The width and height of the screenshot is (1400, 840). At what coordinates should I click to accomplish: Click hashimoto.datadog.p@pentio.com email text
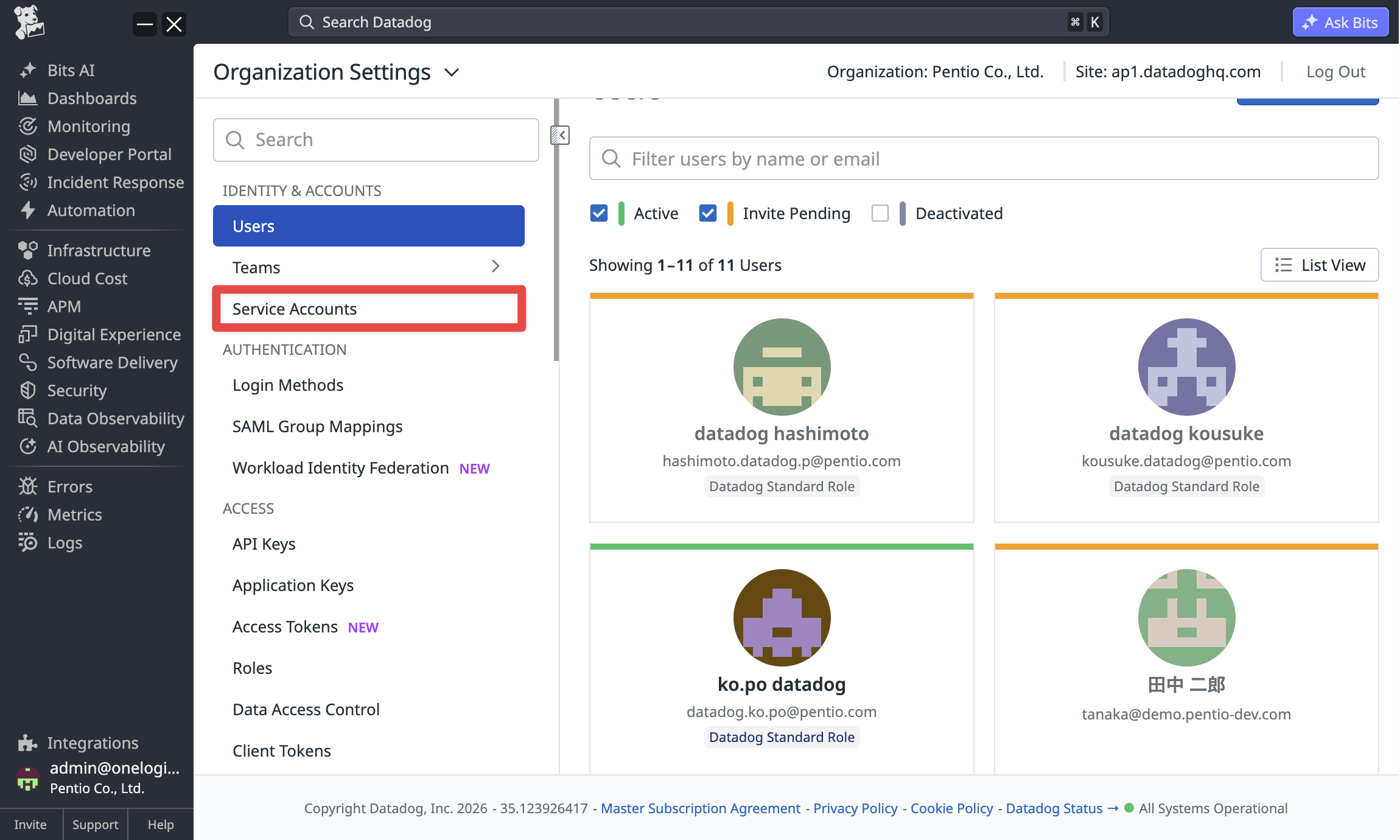pyautogui.click(x=782, y=461)
